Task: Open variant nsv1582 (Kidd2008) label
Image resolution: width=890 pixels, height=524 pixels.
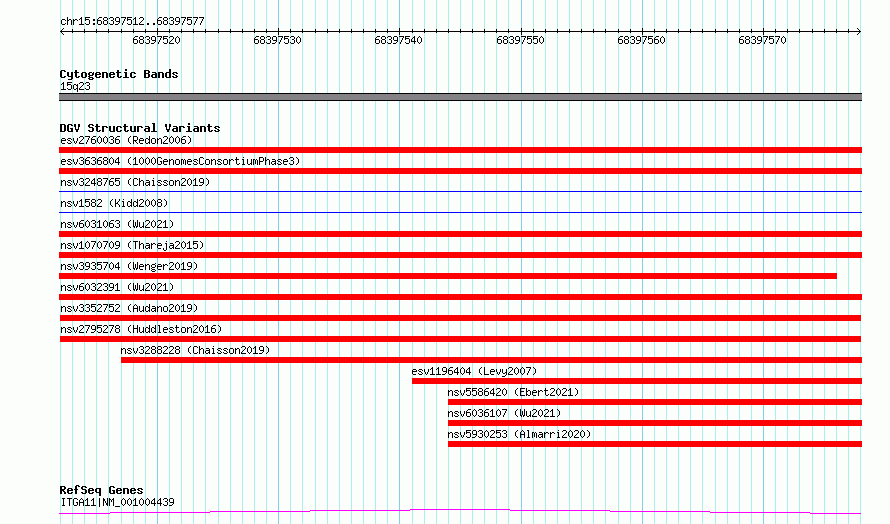Action: coord(114,203)
